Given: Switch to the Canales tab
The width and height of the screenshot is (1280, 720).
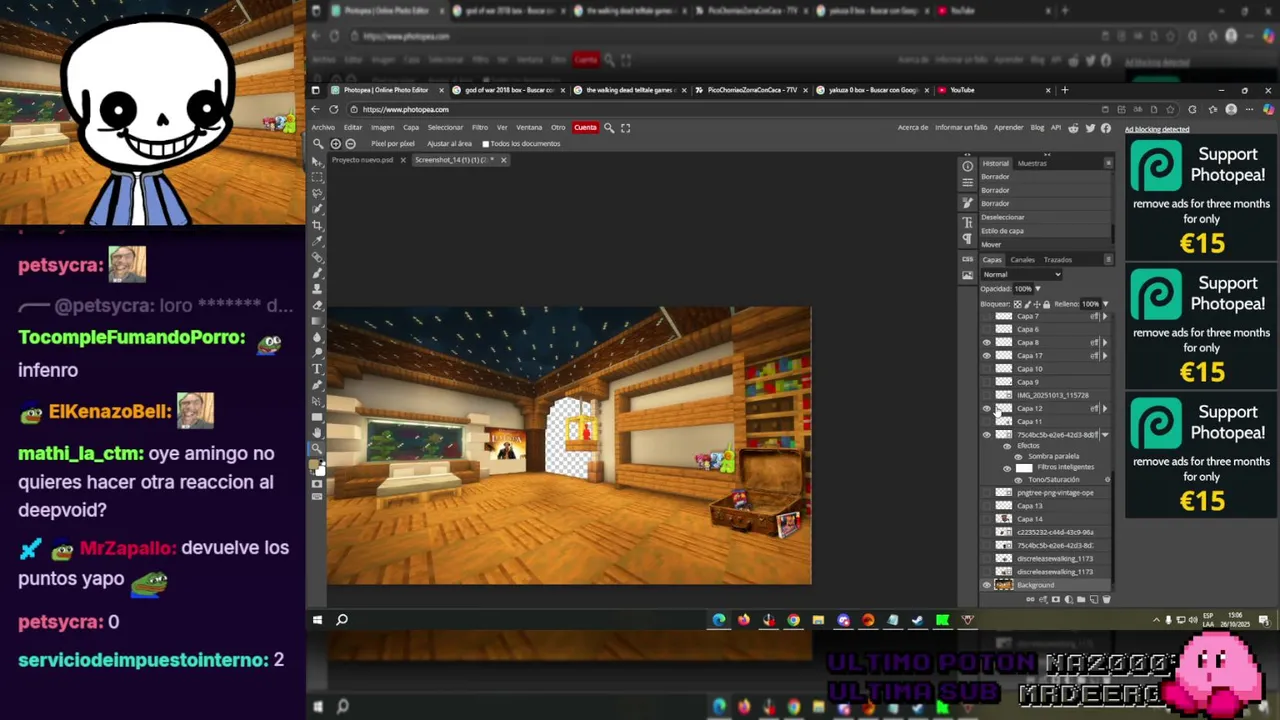Looking at the screenshot, I should pyautogui.click(x=1023, y=260).
